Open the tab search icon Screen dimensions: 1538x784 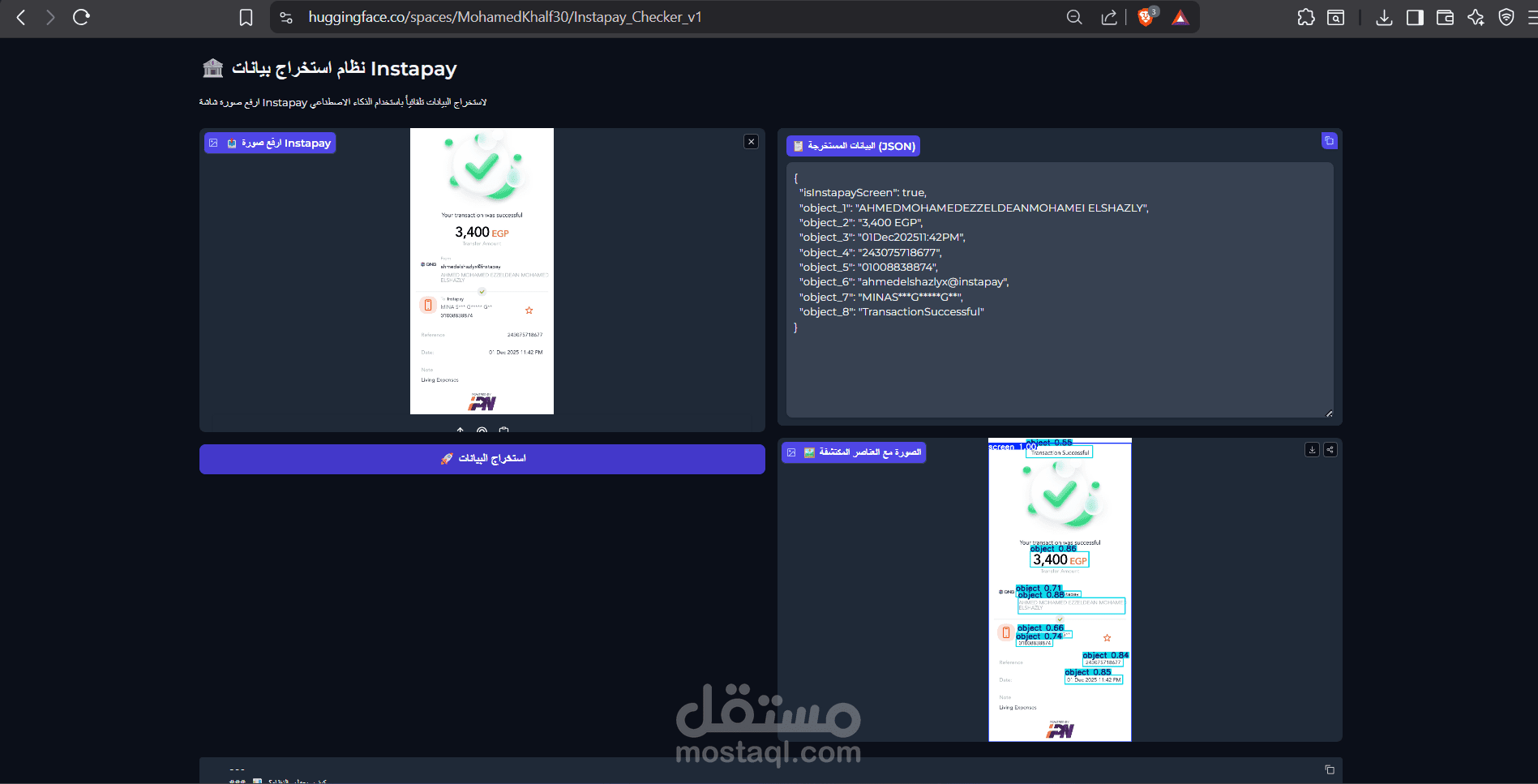(x=1335, y=17)
